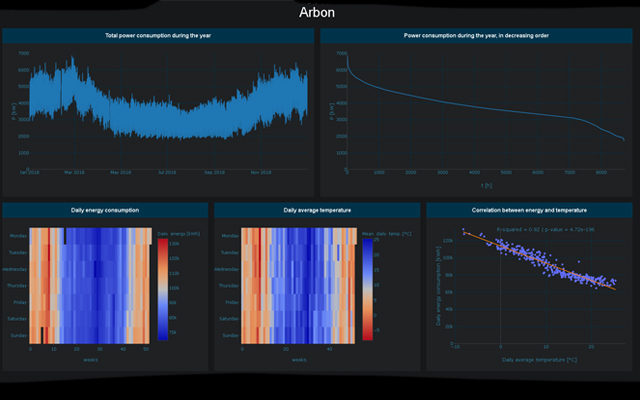Click the Daily average temperature panel title
Viewport: 640px width, 400px height.
pos(317,210)
